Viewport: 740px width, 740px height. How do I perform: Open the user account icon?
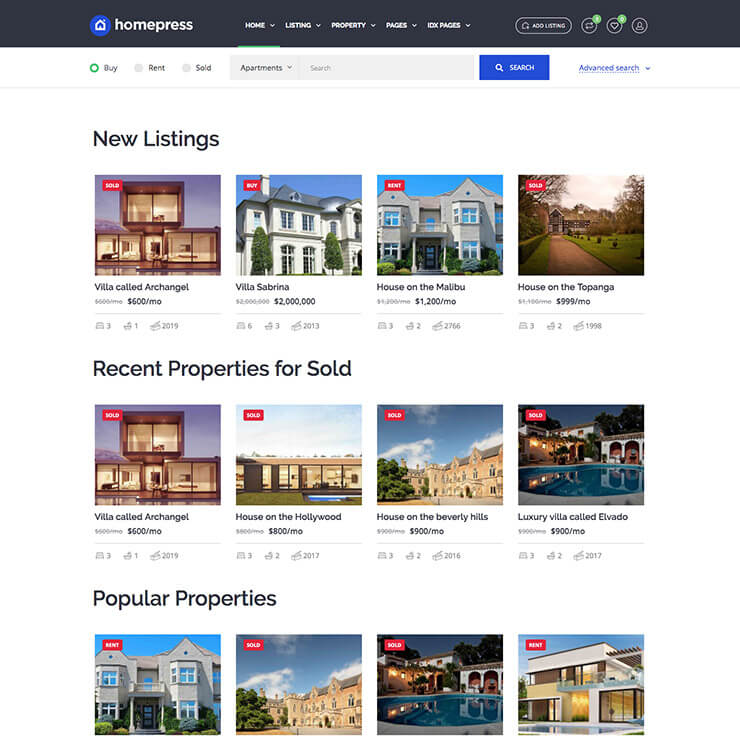639,25
